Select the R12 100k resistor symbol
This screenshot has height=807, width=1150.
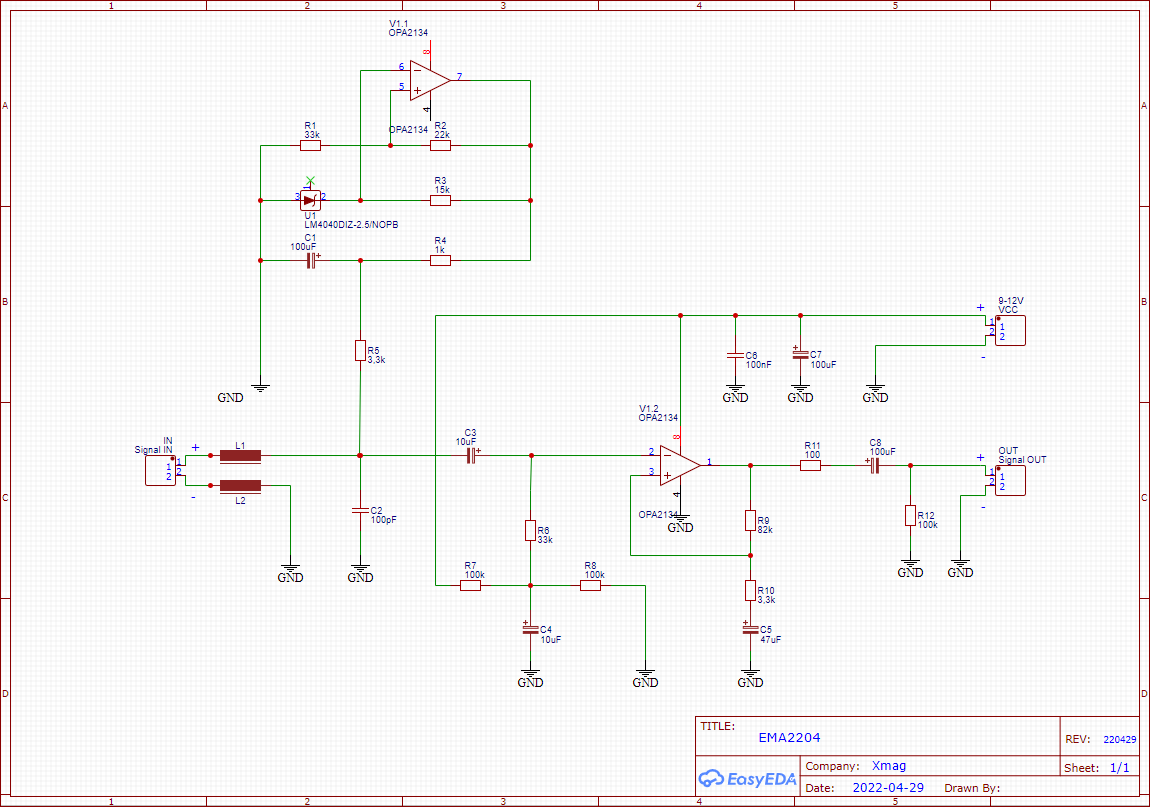click(x=910, y=516)
